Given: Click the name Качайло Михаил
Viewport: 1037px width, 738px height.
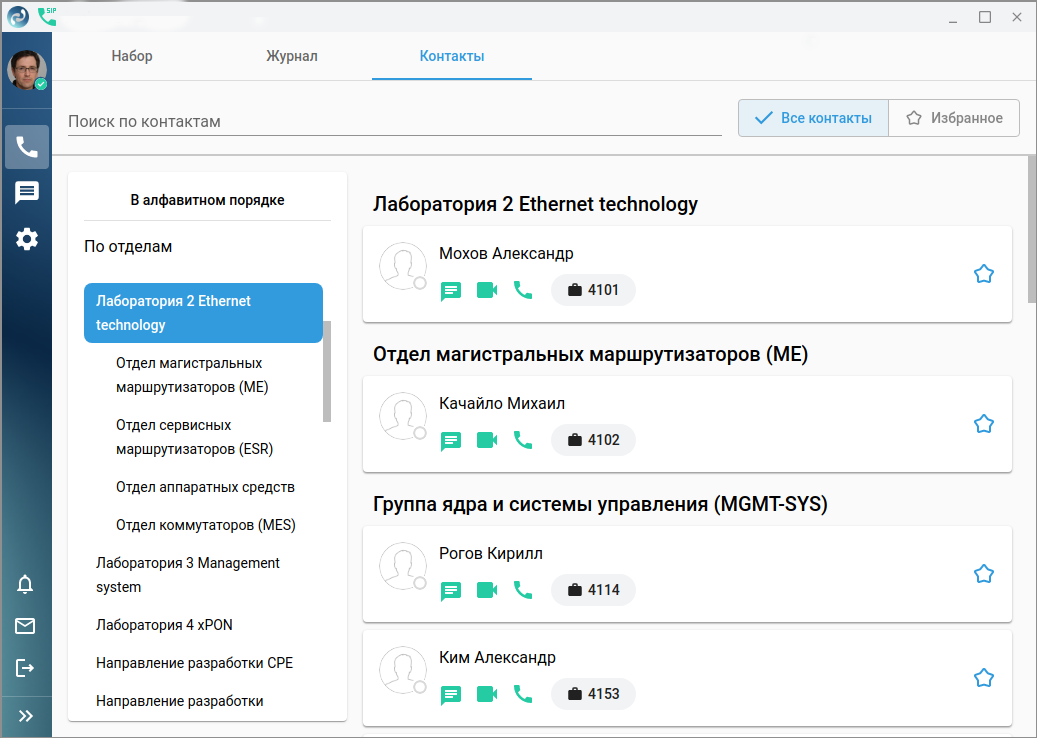Looking at the screenshot, I should point(502,403).
